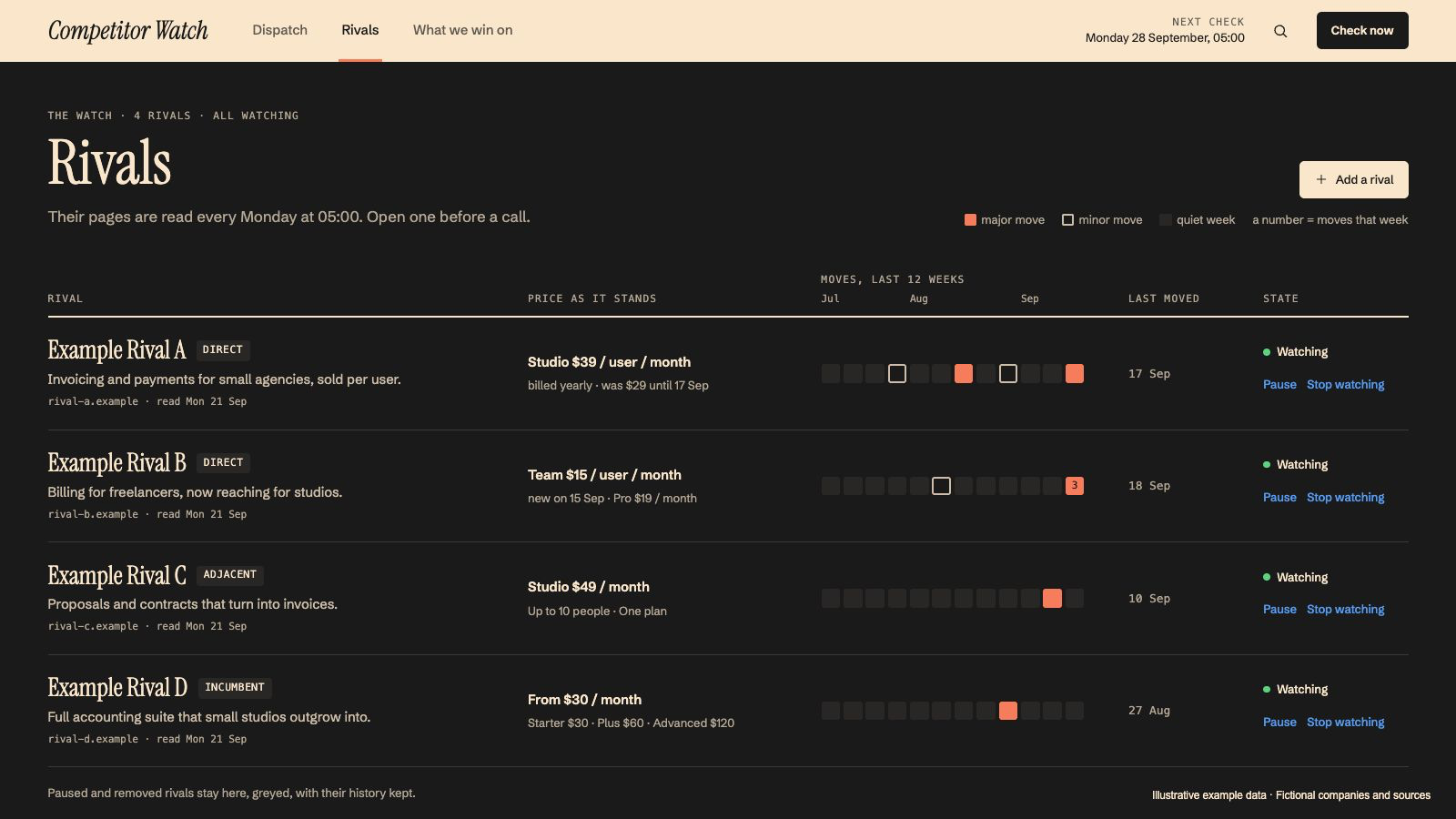Open the What we win on tab
The width and height of the screenshot is (1456, 819).
462,30
